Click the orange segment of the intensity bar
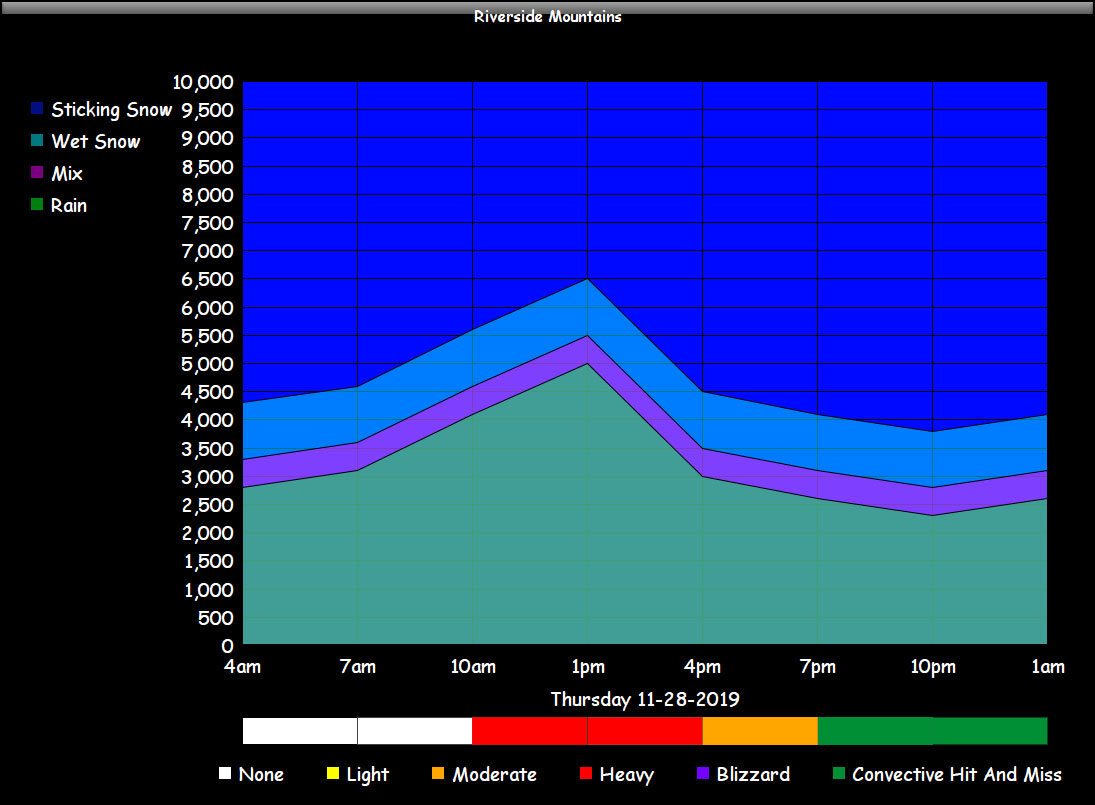 coord(760,731)
